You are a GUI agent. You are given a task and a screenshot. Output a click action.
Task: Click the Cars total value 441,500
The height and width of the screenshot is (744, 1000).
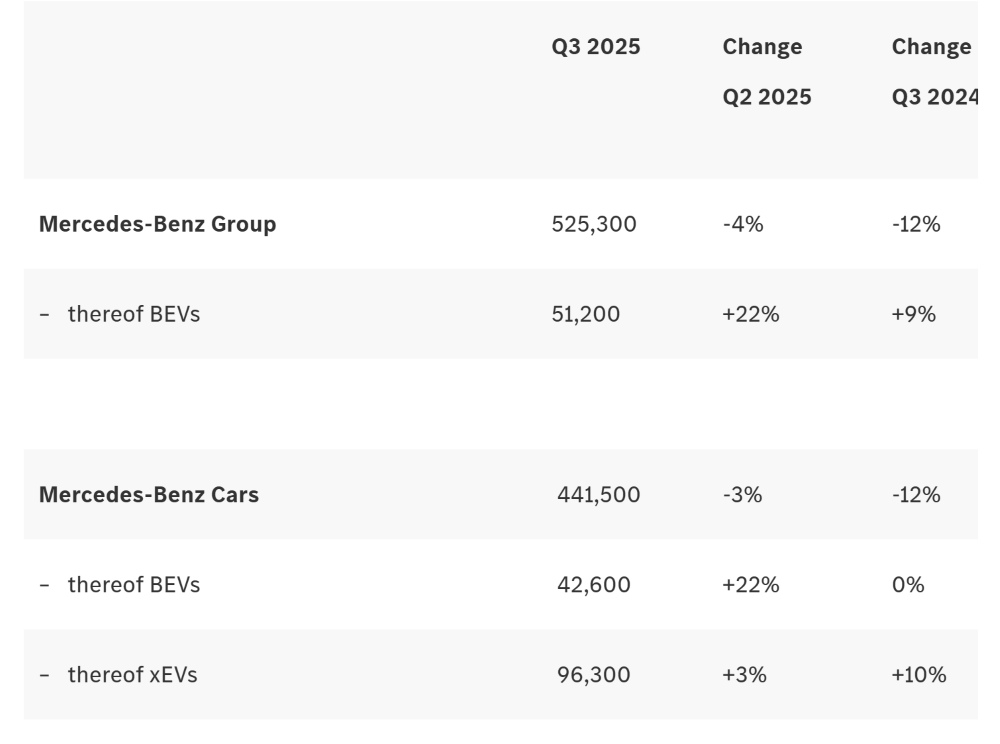[x=599, y=495]
